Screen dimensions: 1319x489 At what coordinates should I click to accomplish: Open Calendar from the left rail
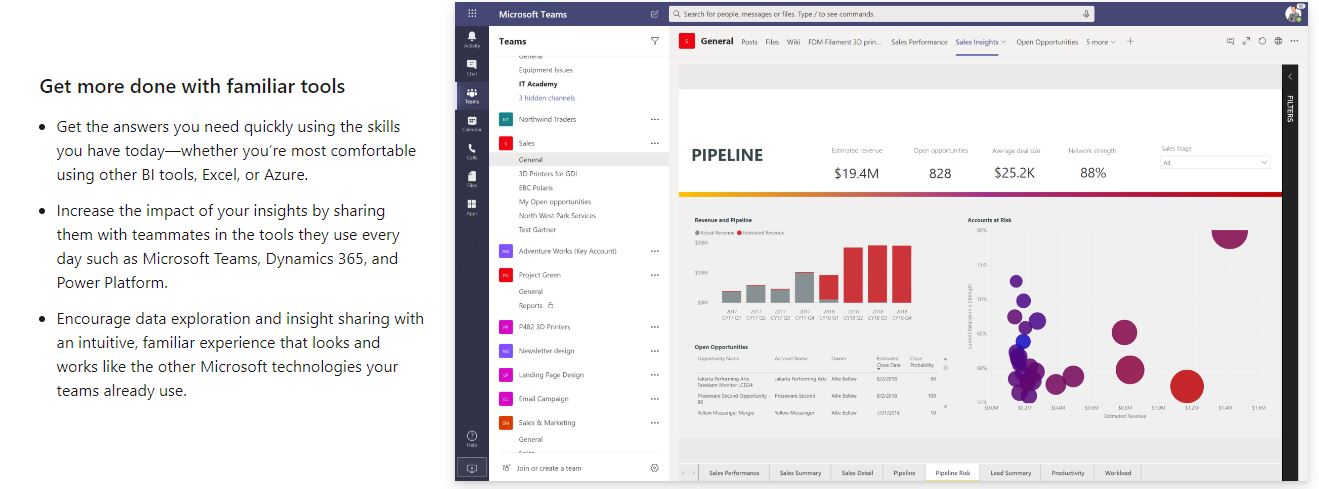point(472,124)
